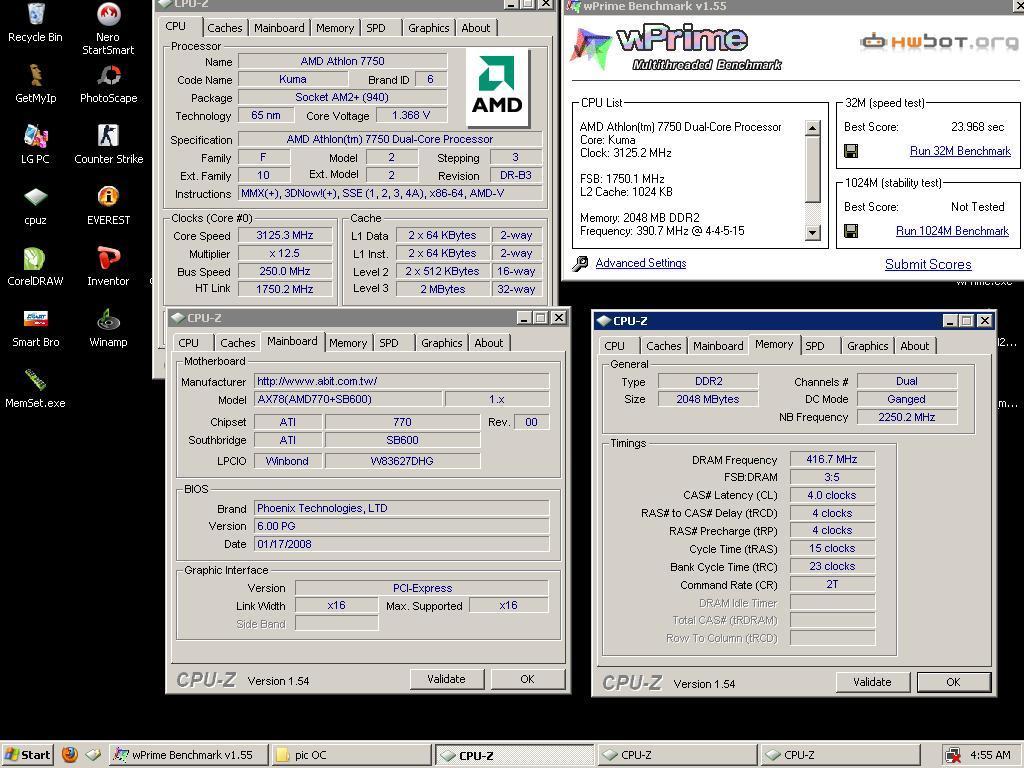Launch EVEREST desktop icon

coord(108,206)
